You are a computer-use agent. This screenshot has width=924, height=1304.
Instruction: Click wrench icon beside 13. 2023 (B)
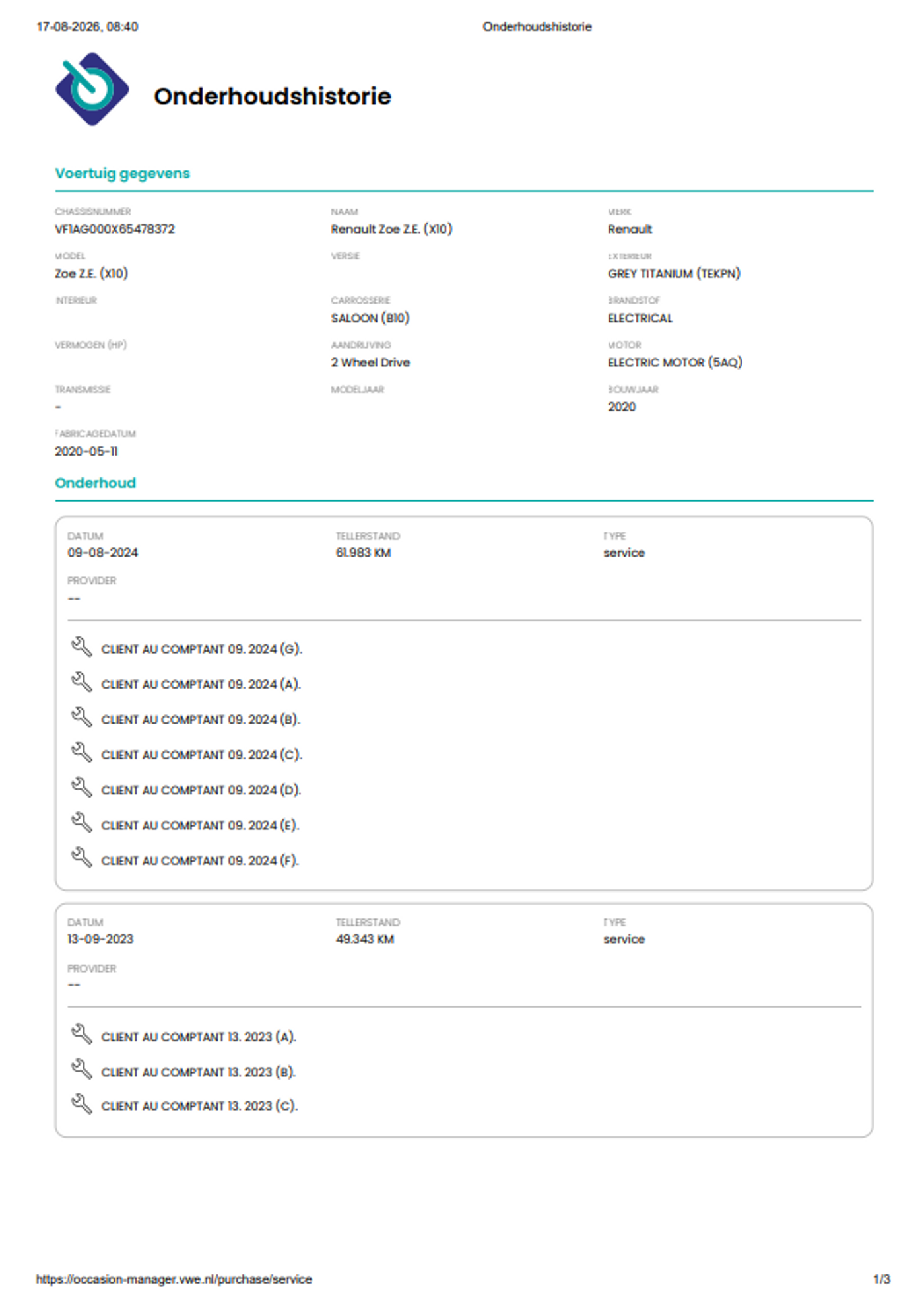pyautogui.click(x=81, y=1069)
